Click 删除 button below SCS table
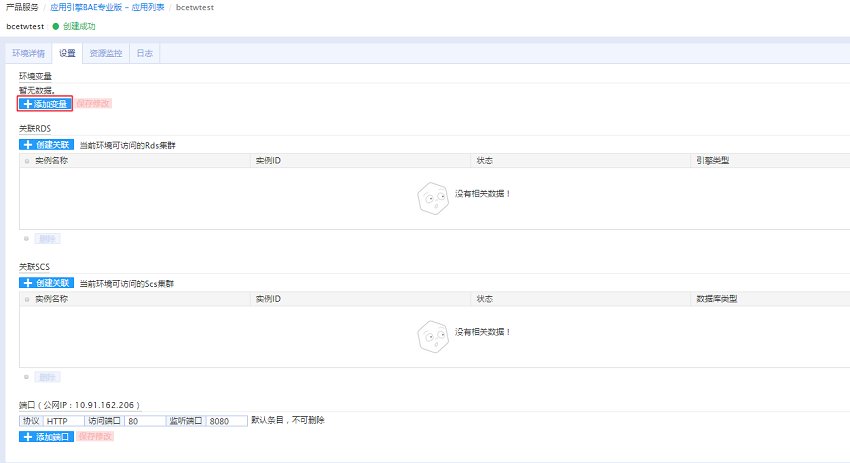The width and height of the screenshot is (850, 463). tap(48, 377)
